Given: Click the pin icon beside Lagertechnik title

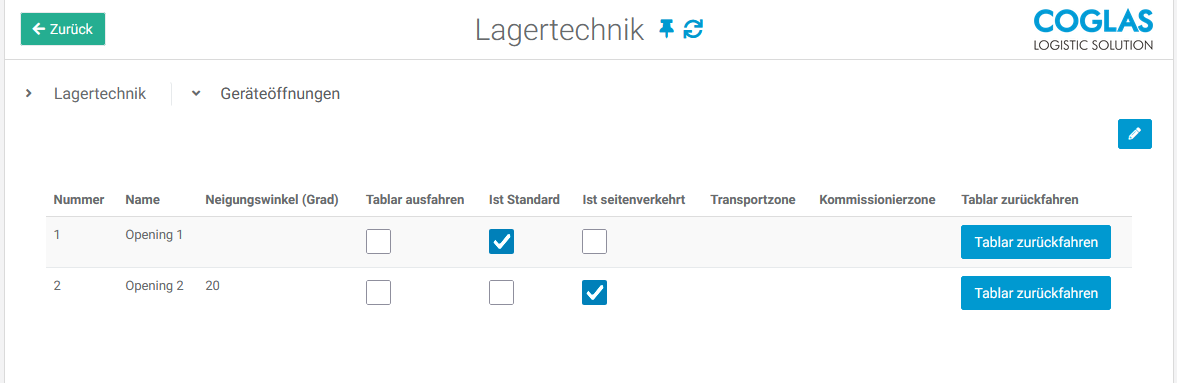Looking at the screenshot, I should click(x=666, y=29).
